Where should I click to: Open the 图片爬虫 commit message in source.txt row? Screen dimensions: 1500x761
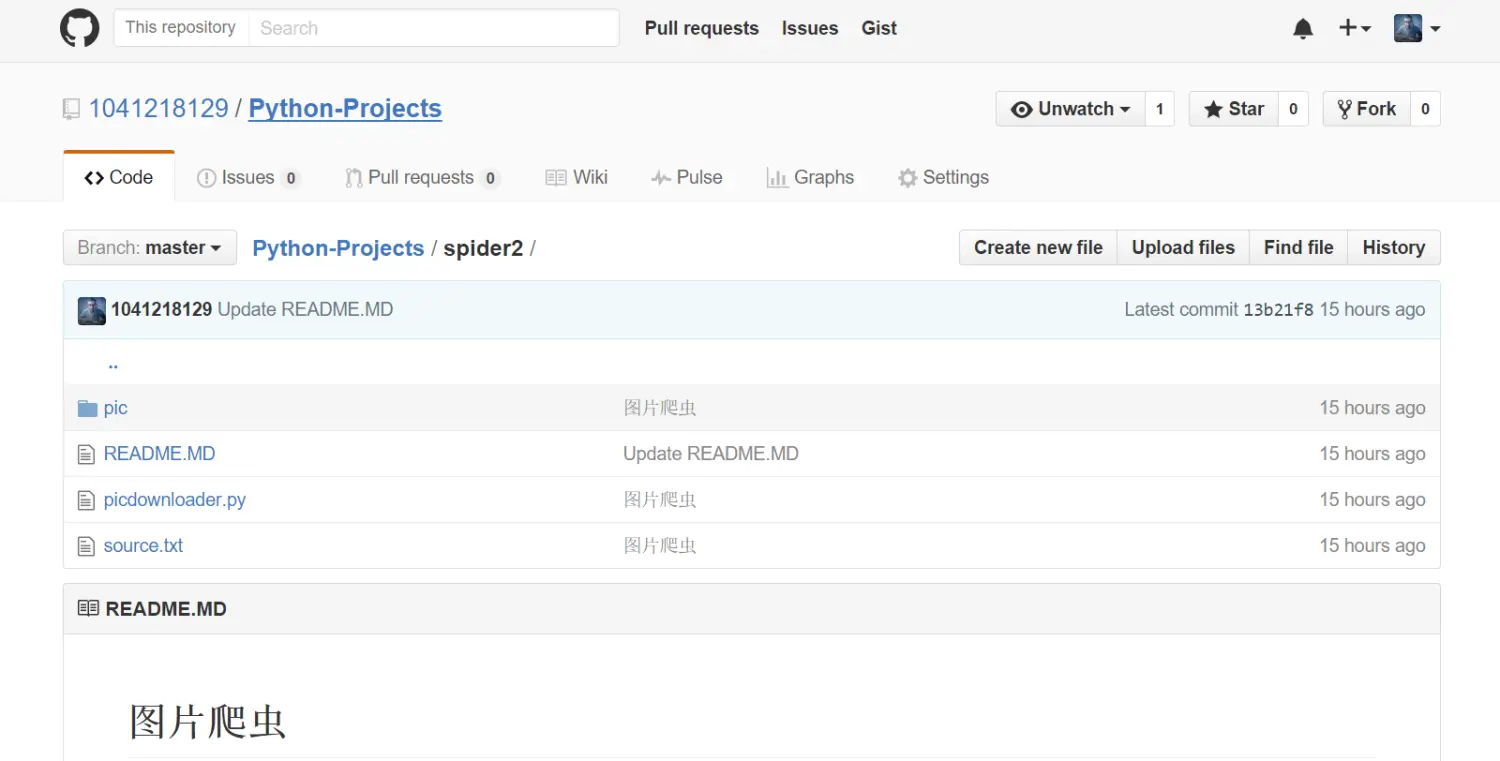click(x=660, y=545)
